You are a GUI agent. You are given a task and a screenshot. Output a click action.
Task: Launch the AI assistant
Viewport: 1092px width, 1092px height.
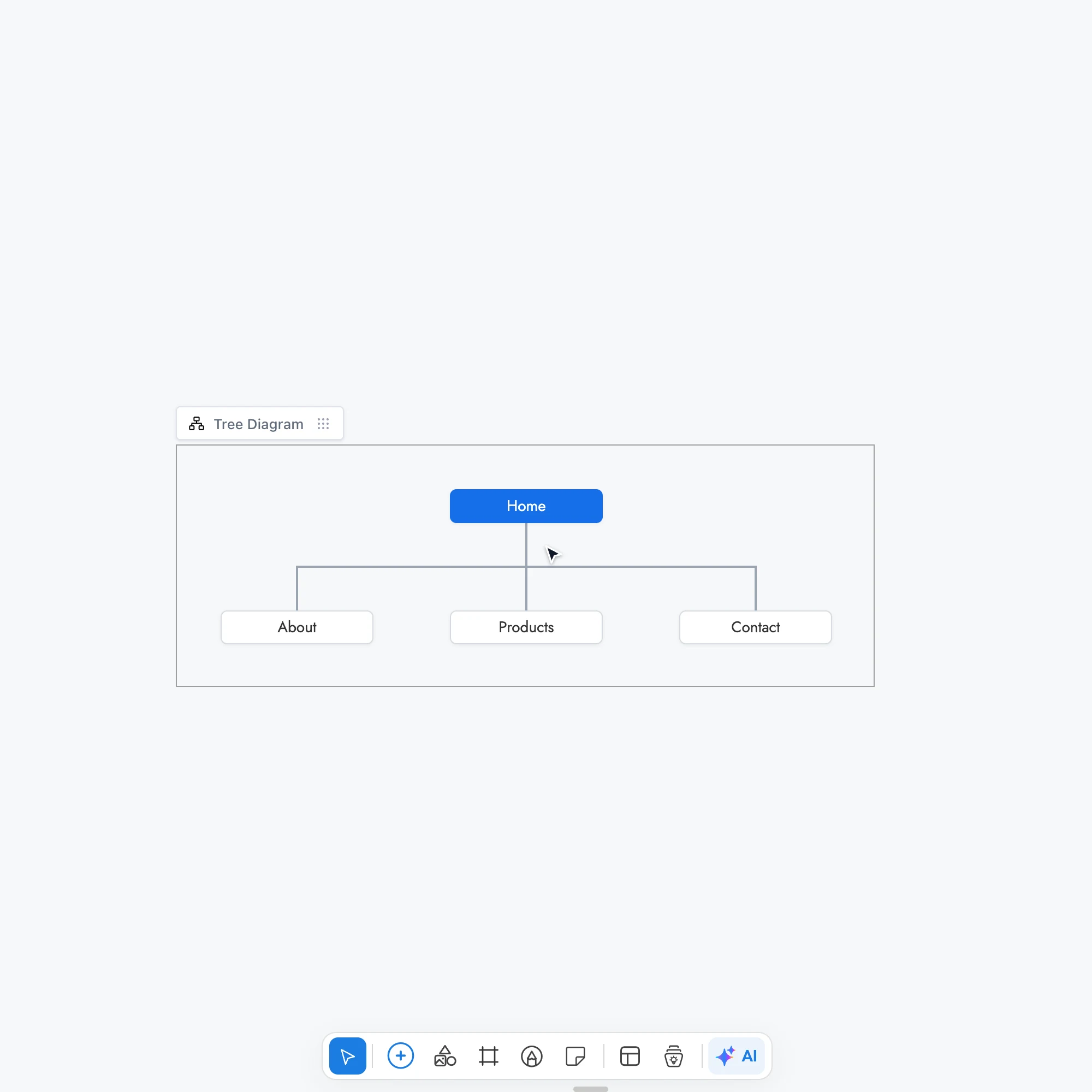[736, 1056]
